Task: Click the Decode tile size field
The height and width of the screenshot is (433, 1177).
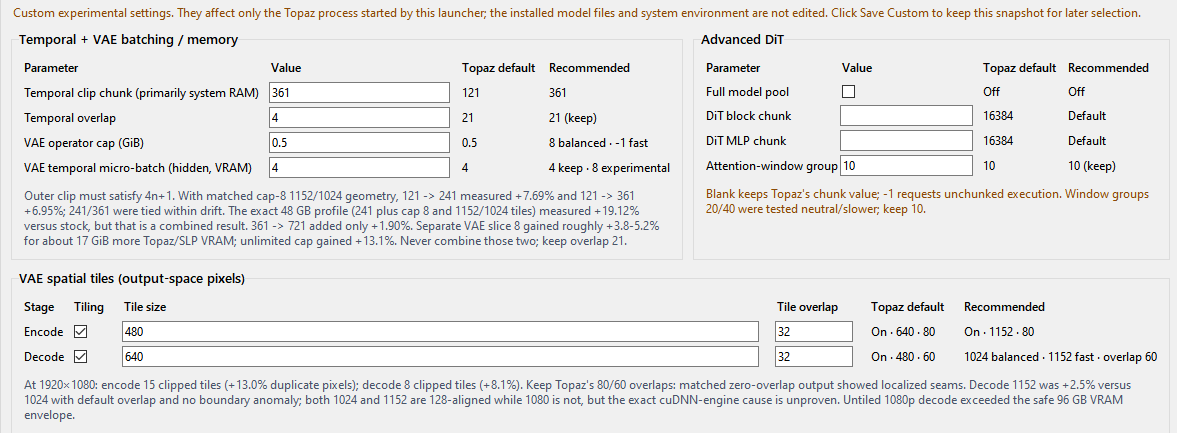Action: tap(441, 356)
